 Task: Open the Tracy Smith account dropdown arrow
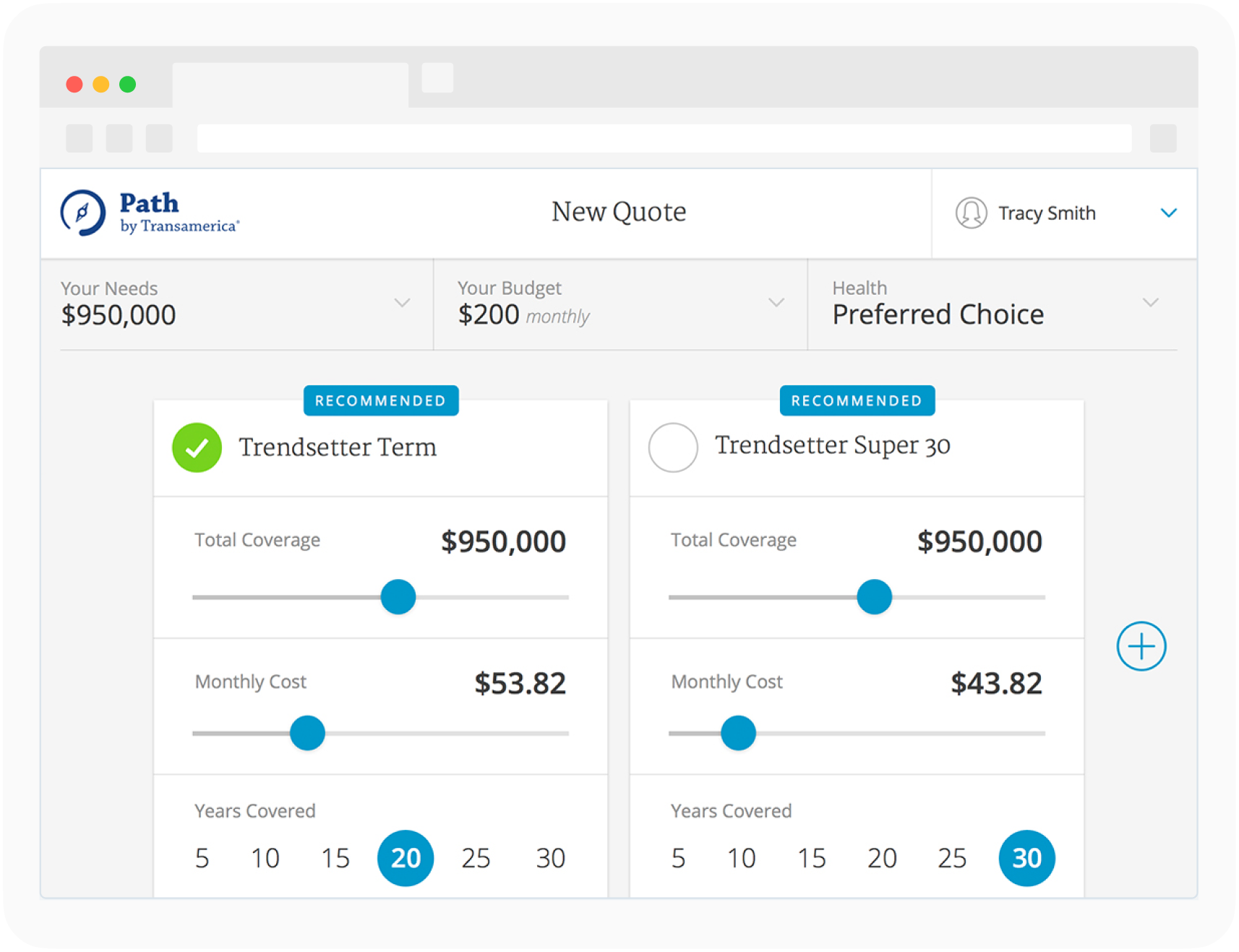click(1168, 213)
